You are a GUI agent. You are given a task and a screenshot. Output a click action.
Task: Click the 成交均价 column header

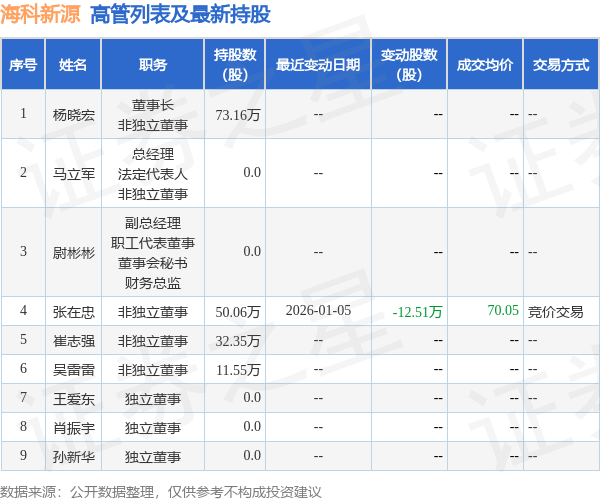[x=485, y=65]
